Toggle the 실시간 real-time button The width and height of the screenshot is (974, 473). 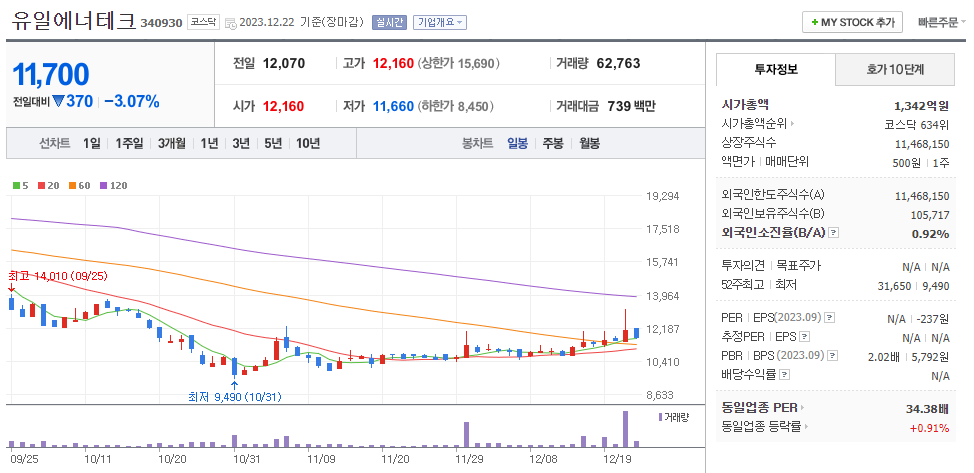[x=389, y=23]
